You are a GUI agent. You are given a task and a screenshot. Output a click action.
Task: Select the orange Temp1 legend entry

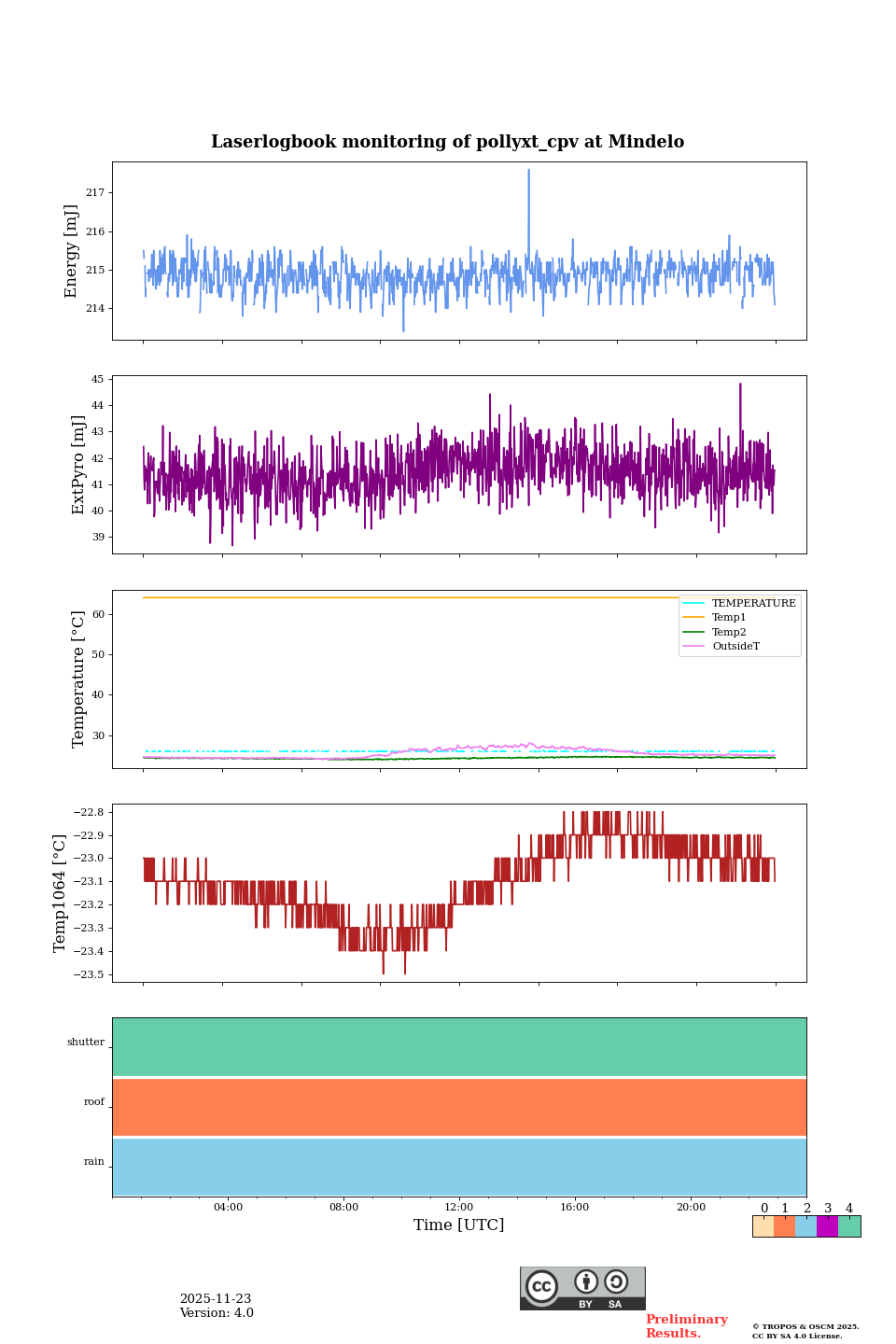[x=728, y=618]
